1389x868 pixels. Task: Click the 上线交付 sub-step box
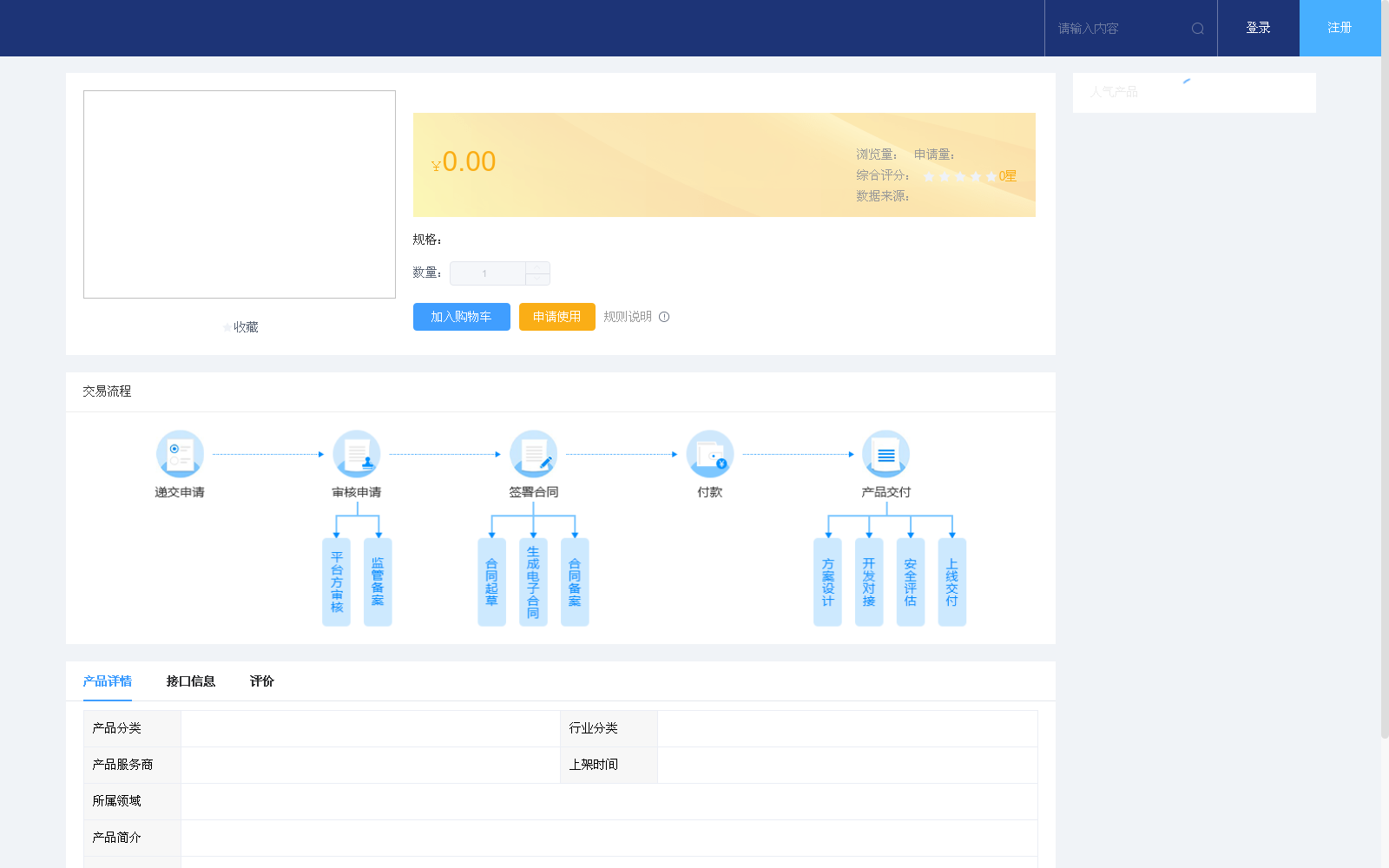pyautogui.click(x=952, y=582)
